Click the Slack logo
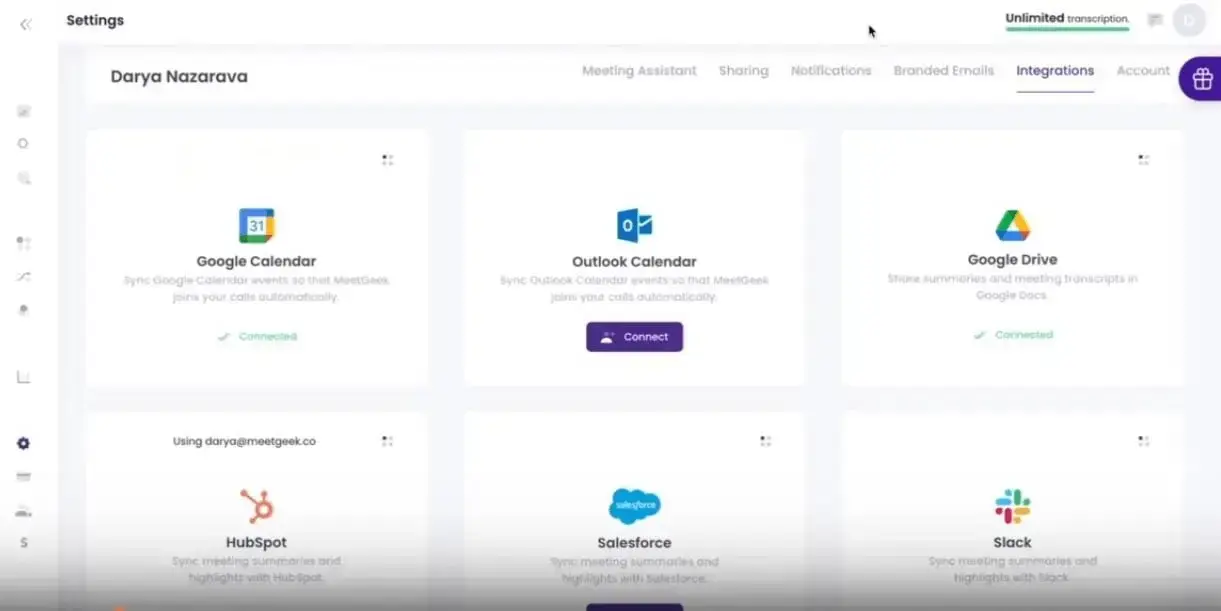This screenshot has width=1221, height=611. 1012,506
